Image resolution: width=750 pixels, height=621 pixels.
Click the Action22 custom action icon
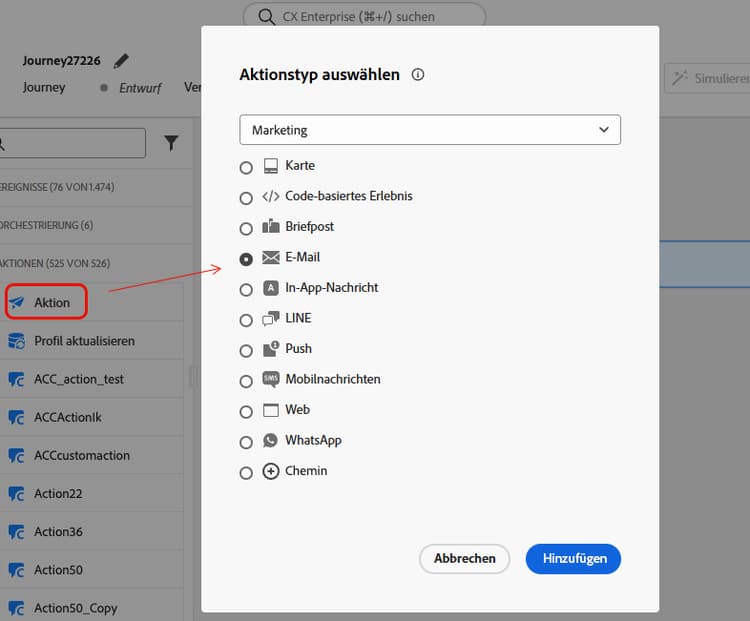pyautogui.click(x=17, y=494)
